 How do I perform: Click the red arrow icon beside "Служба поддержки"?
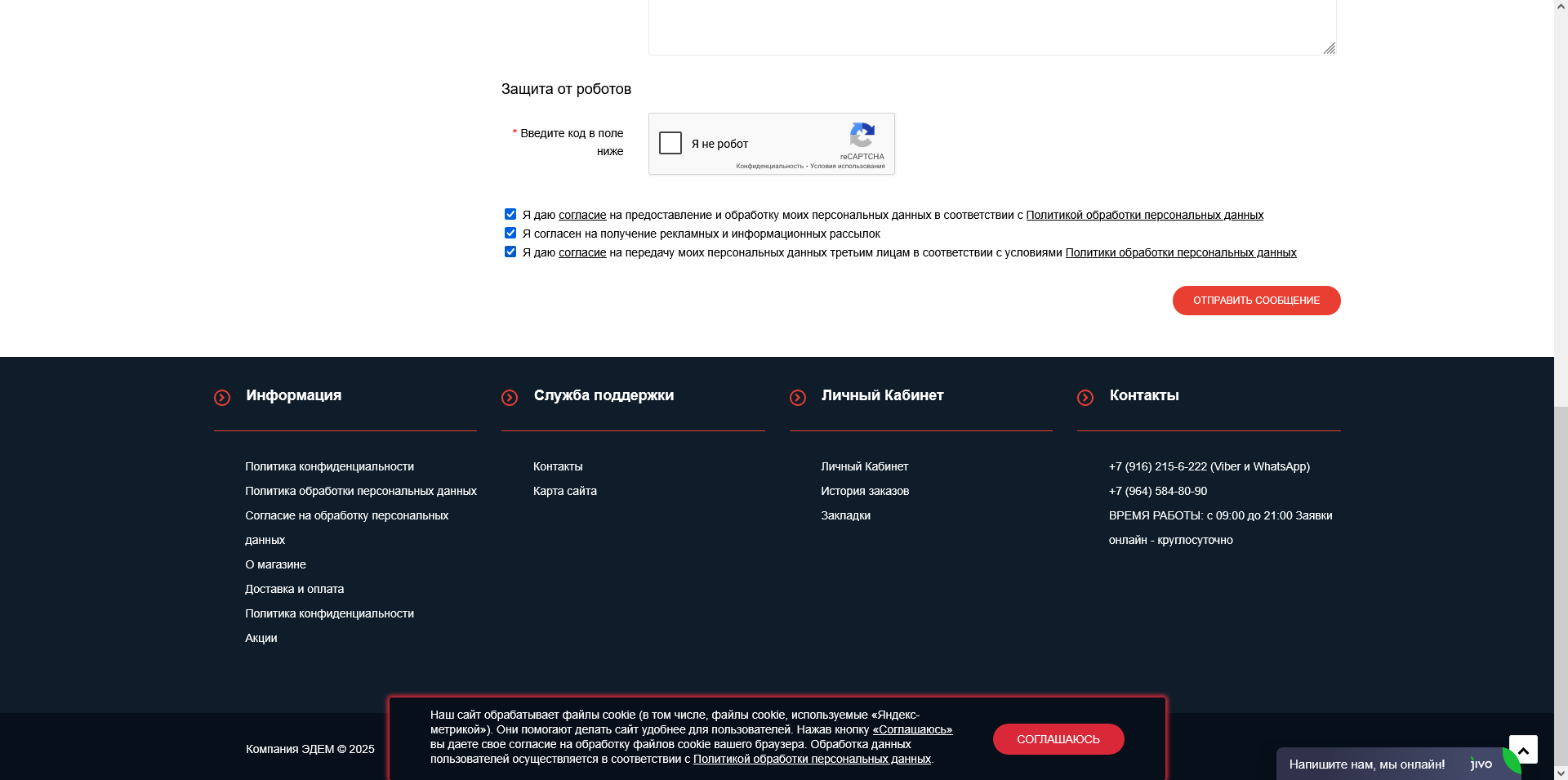[510, 398]
